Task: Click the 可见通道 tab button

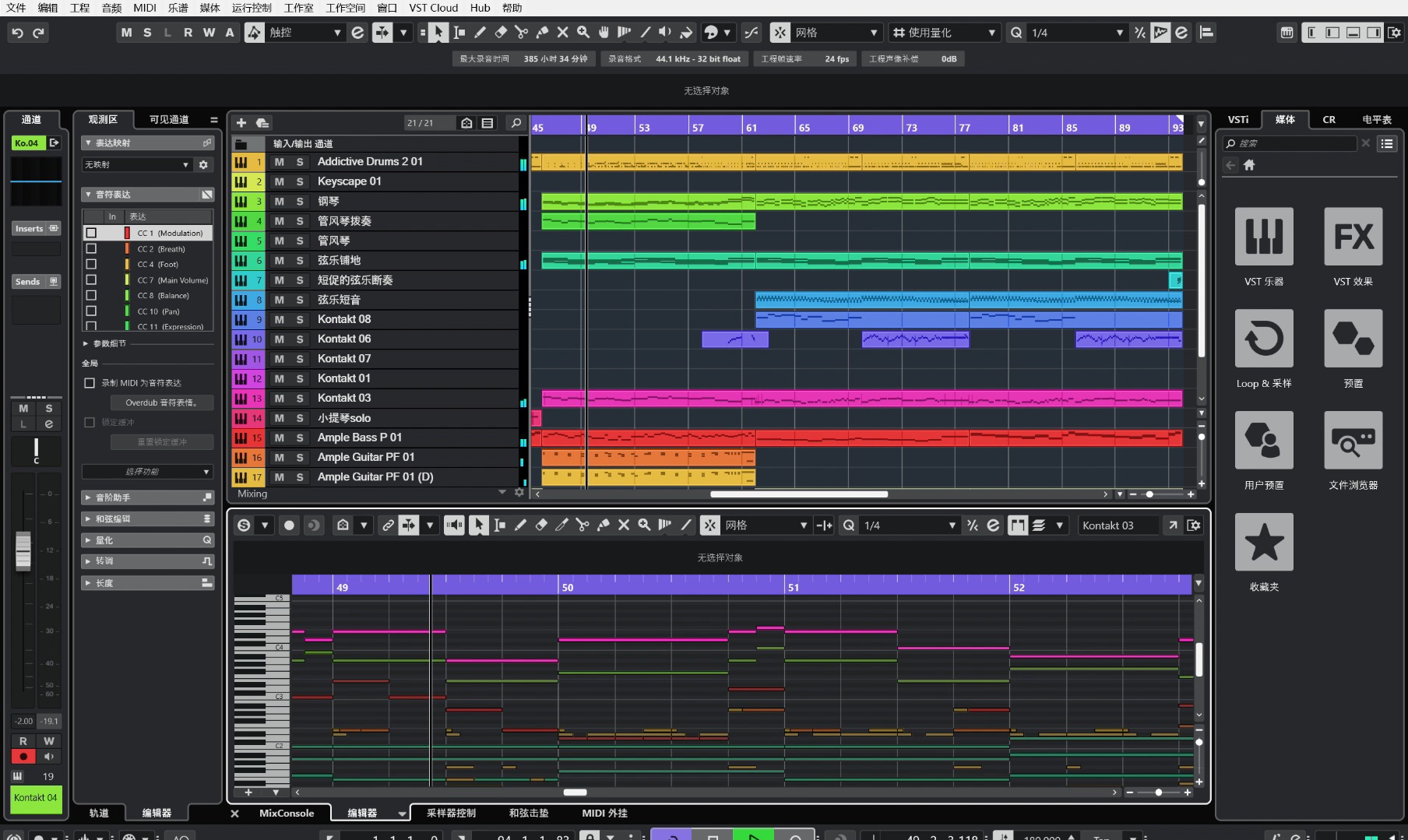Action: pos(169,119)
